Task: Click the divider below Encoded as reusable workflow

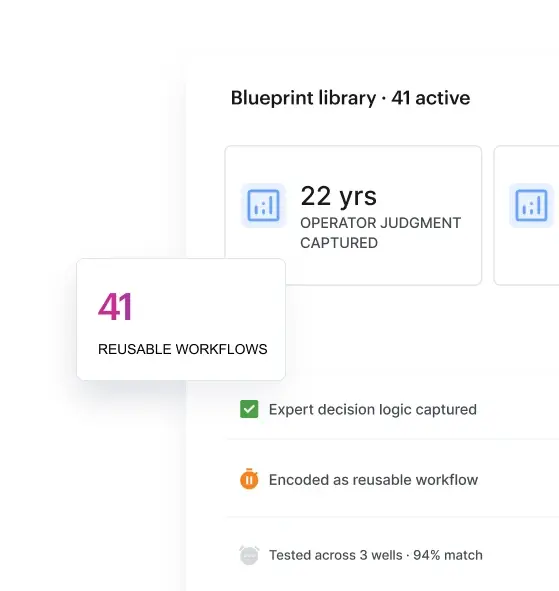Action: click(392, 517)
